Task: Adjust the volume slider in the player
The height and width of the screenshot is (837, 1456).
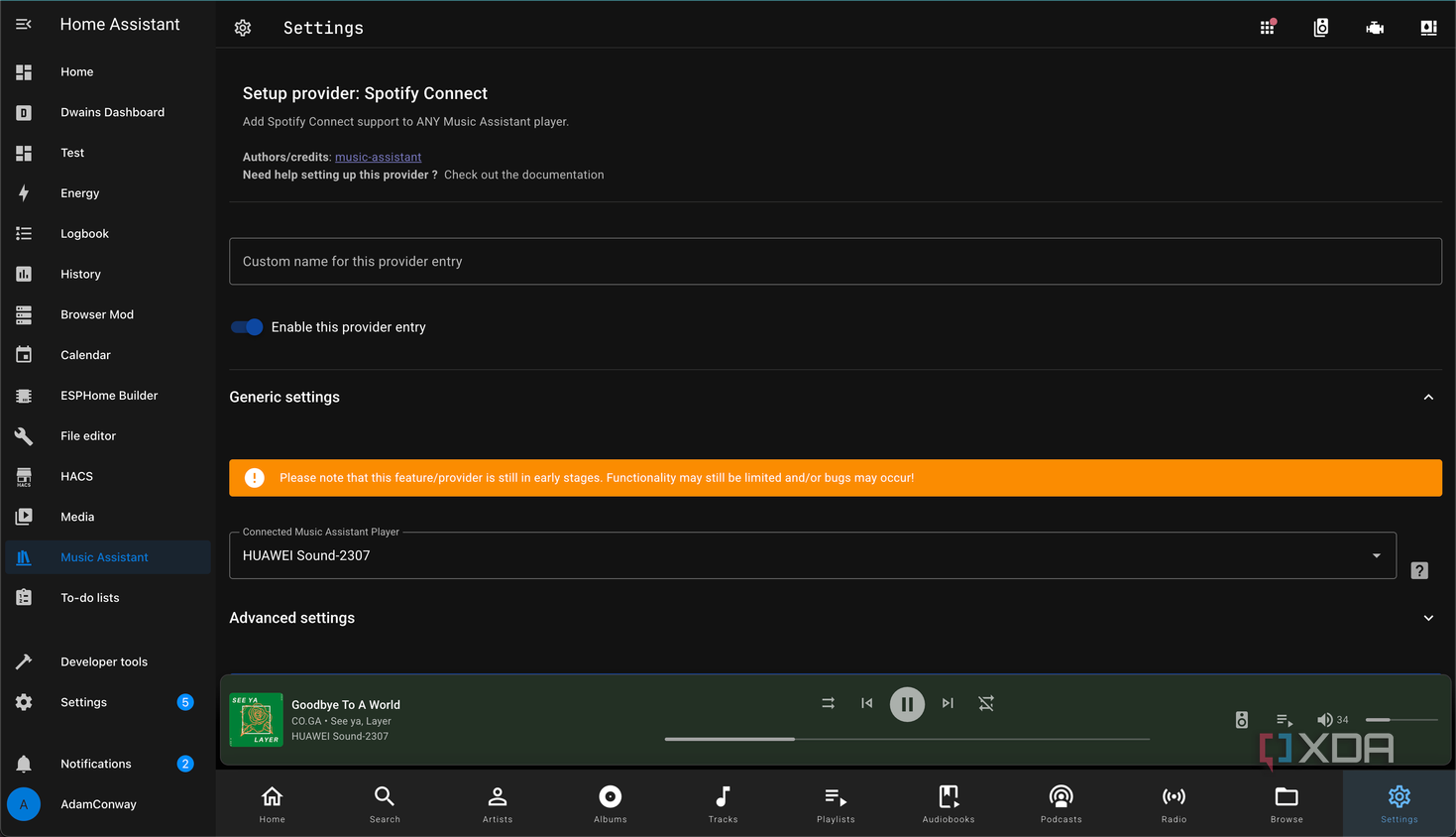Action: [x=1401, y=720]
